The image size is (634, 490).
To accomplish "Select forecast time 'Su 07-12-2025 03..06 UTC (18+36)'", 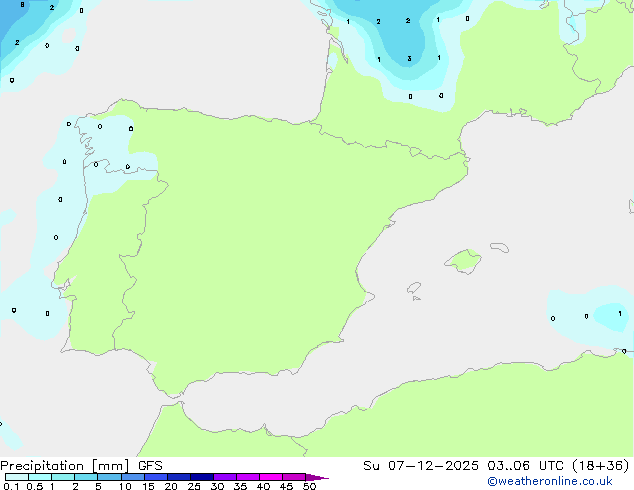I will [496, 466].
